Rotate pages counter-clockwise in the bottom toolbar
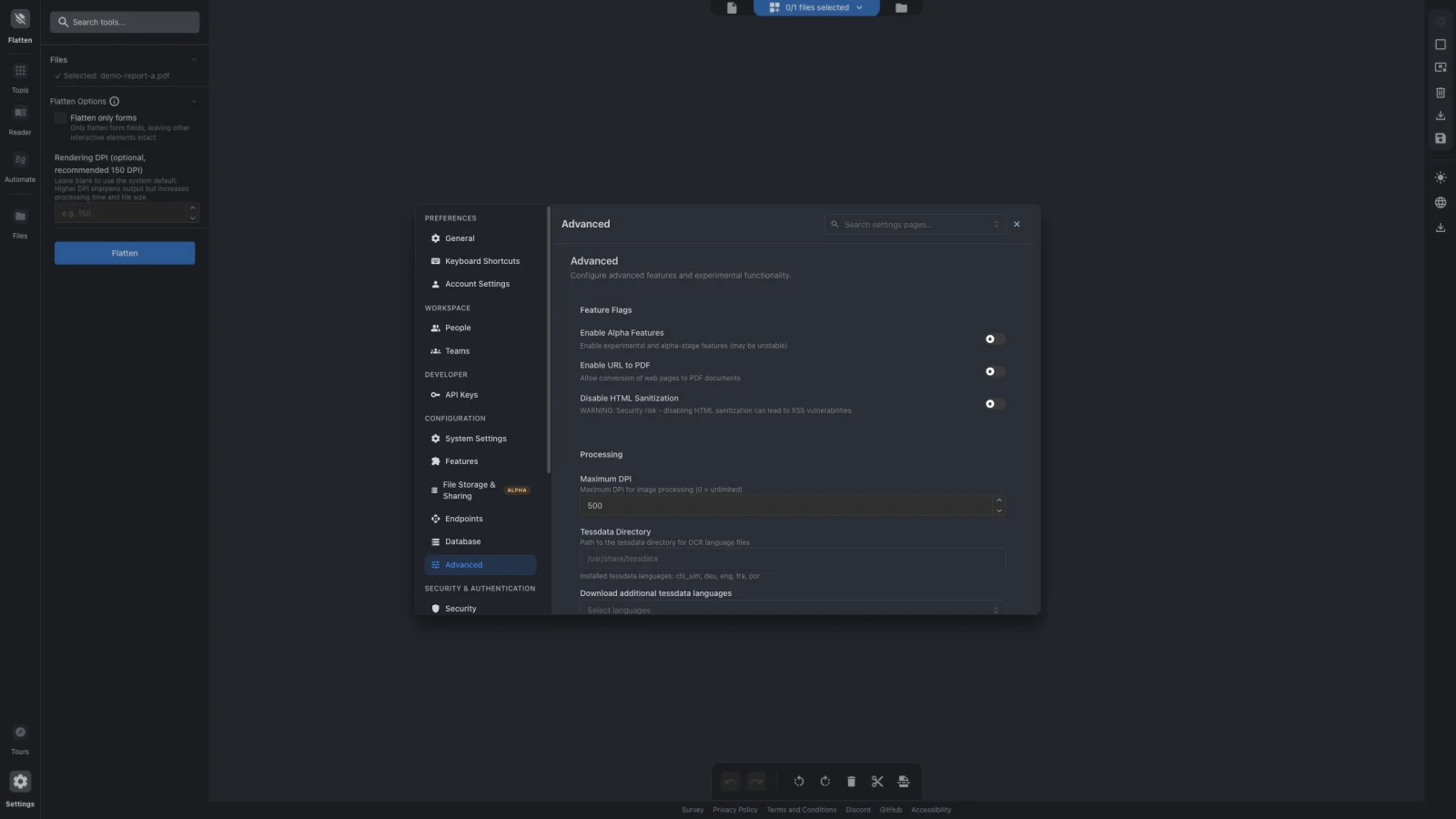 tap(799, 782)
